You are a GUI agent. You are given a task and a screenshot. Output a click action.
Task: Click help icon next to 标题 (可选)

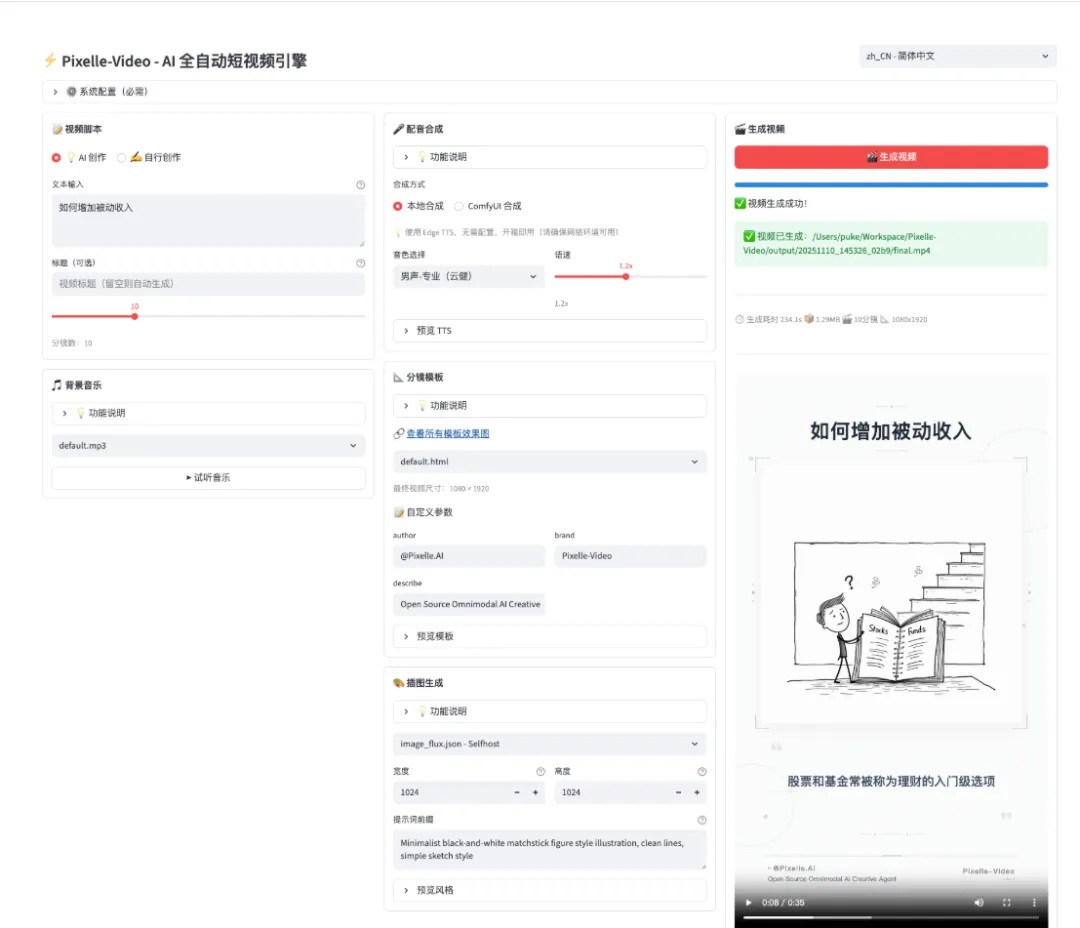point(360,263)
